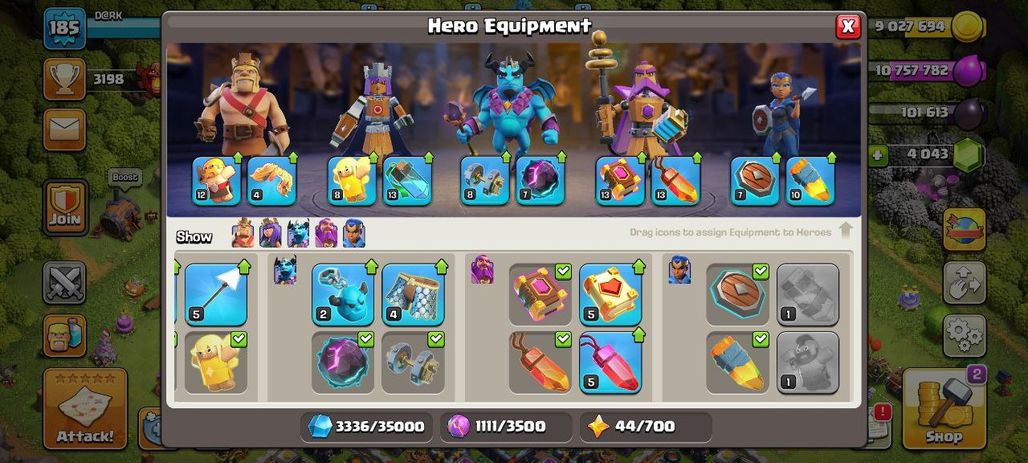Open the Shop button
Viewport: 1028px width, 463px height.
[944, 408]
